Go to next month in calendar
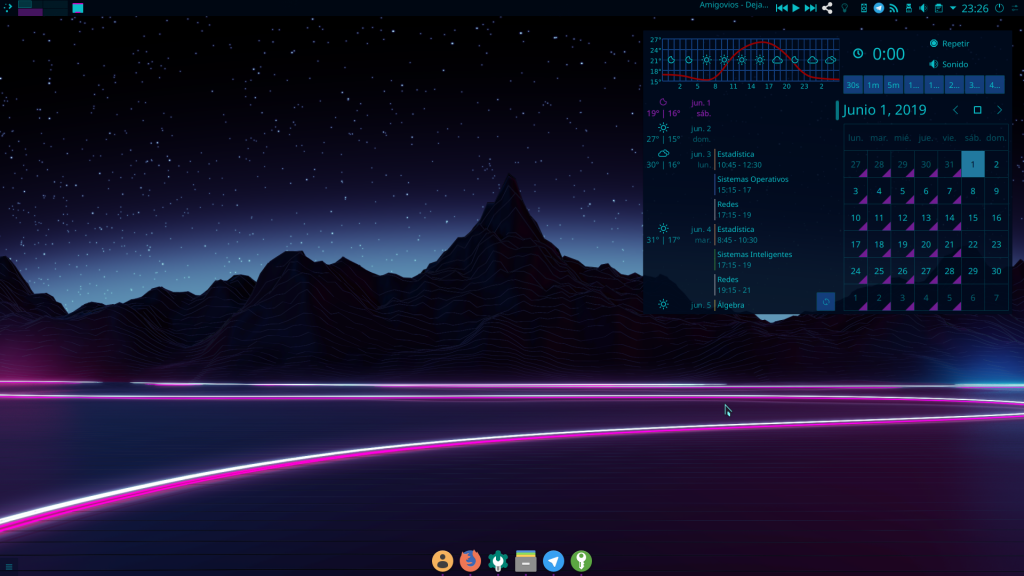Screen dimensions: 1024x576 coord(999,110)
